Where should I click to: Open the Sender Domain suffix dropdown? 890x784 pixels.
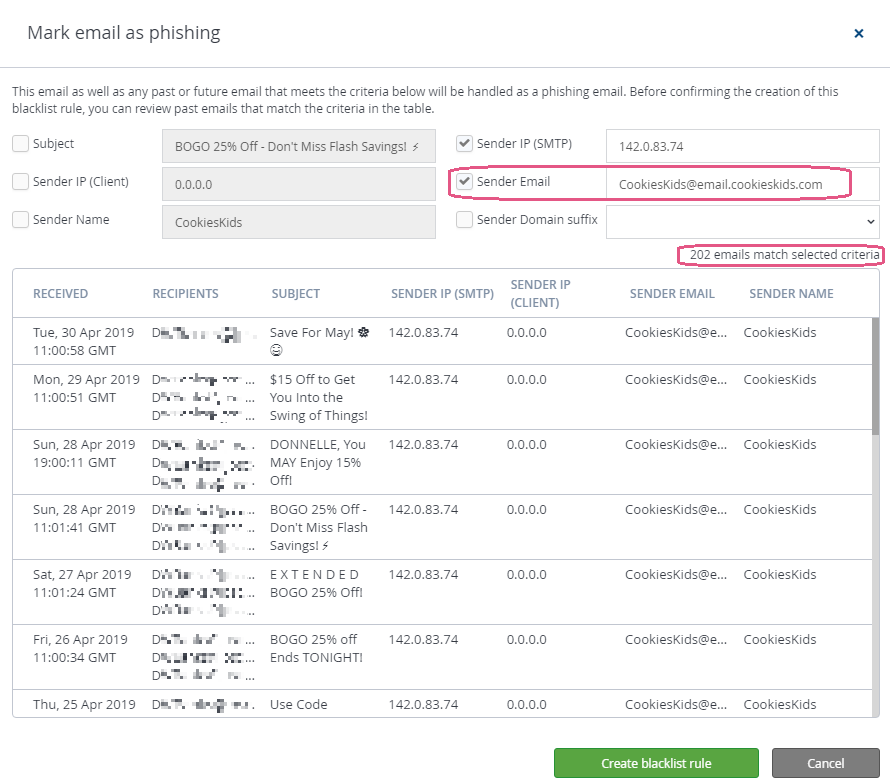[742, 221]
